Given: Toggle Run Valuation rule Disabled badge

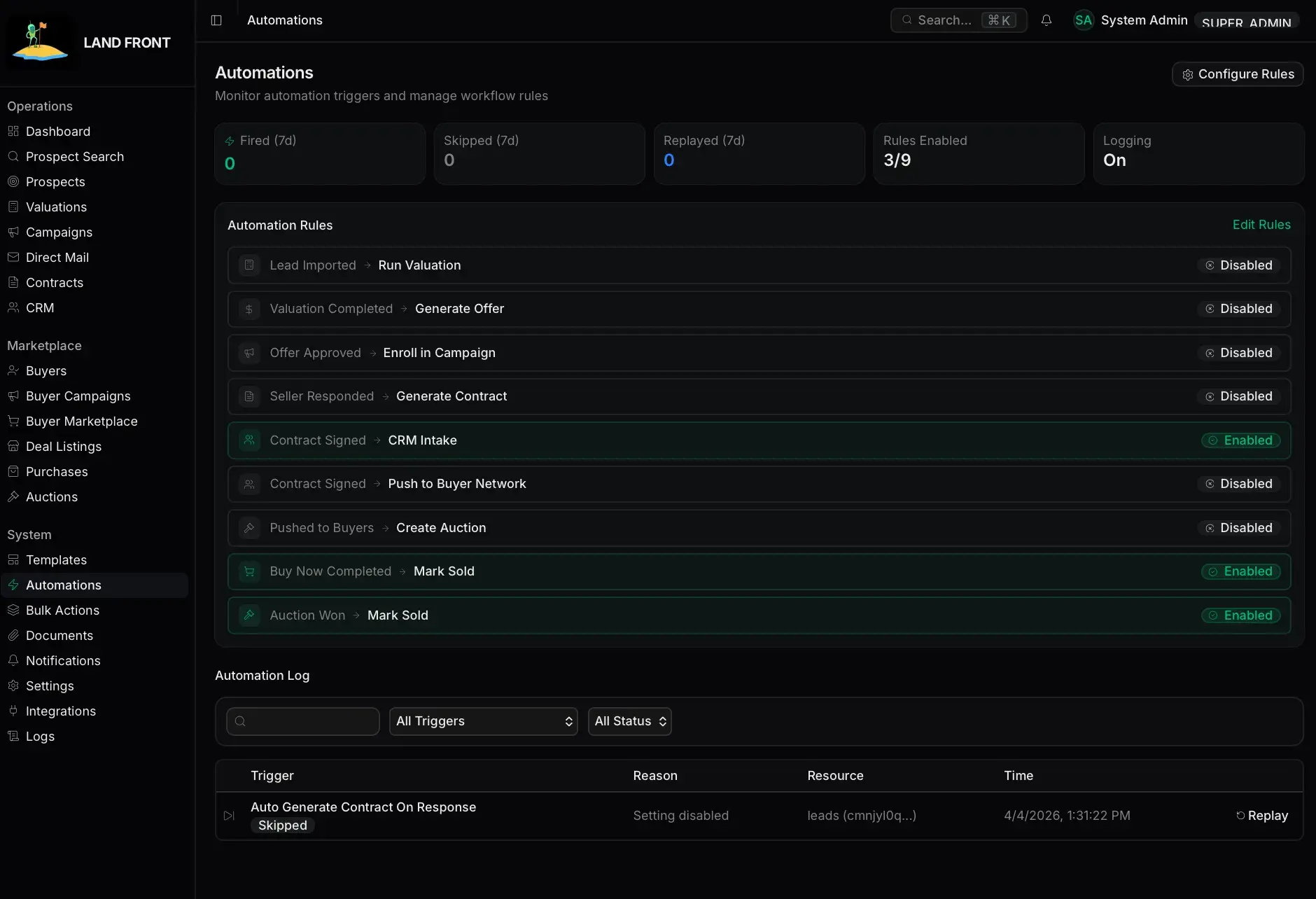Looking at the screenshot, I should [x=1239, y=265].
